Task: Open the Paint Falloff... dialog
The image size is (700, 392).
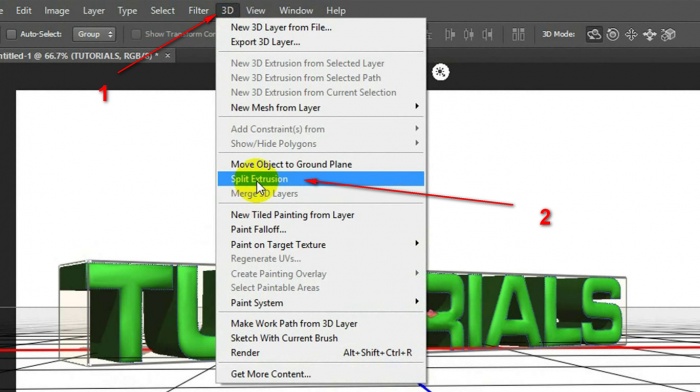Action: click(x=321, y=229)
